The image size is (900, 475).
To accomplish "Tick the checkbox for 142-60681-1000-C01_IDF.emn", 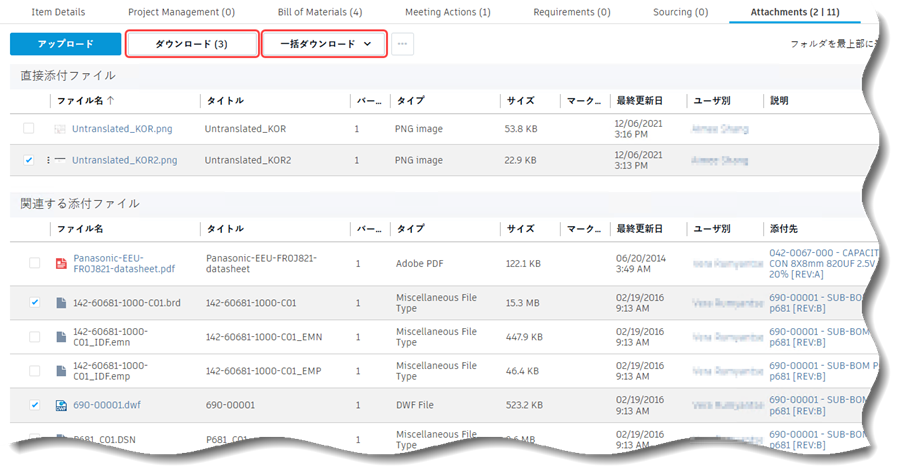I will (x=34, y=337).
